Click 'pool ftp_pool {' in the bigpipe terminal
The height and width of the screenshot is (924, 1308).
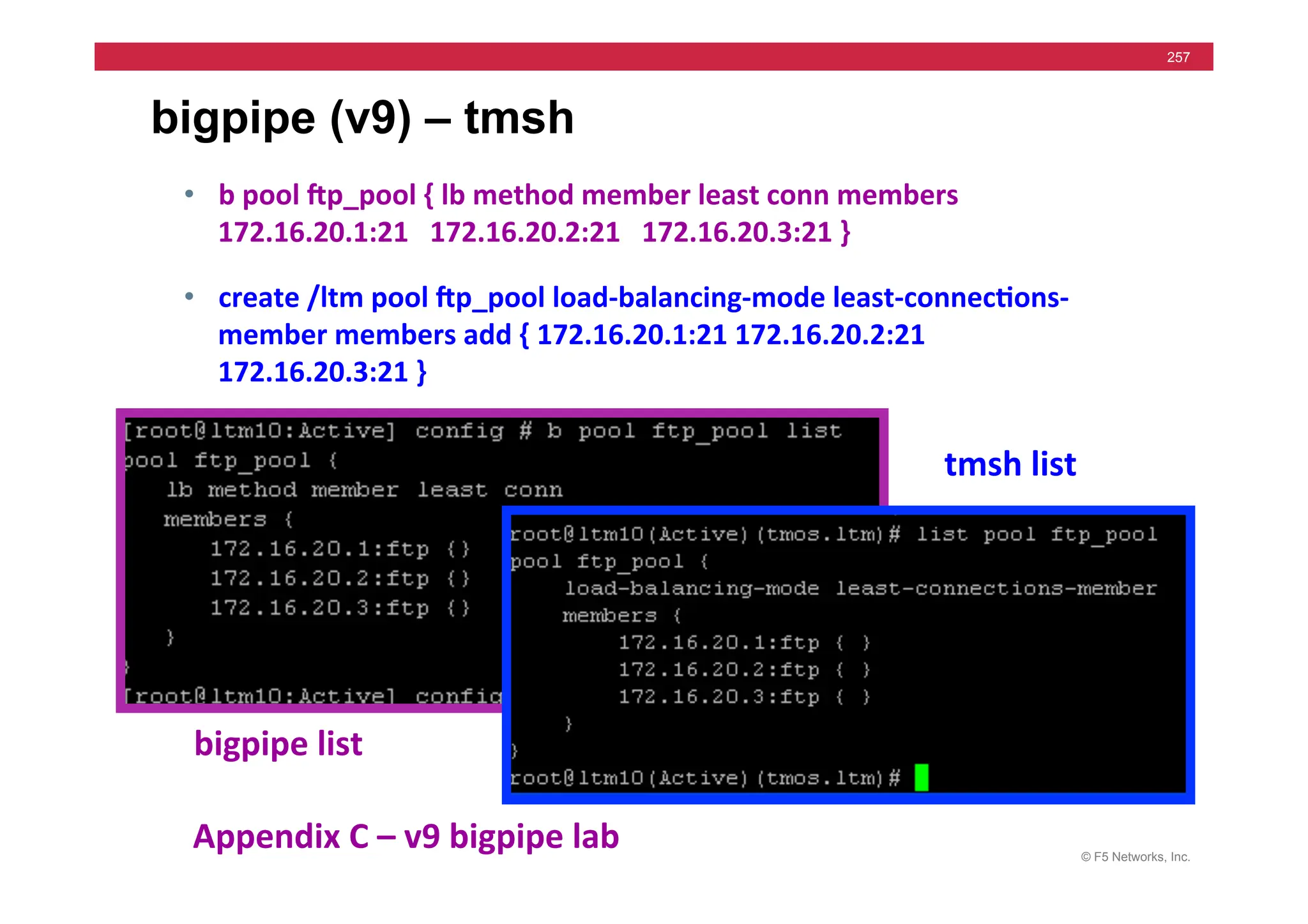(x=231, y=461)
